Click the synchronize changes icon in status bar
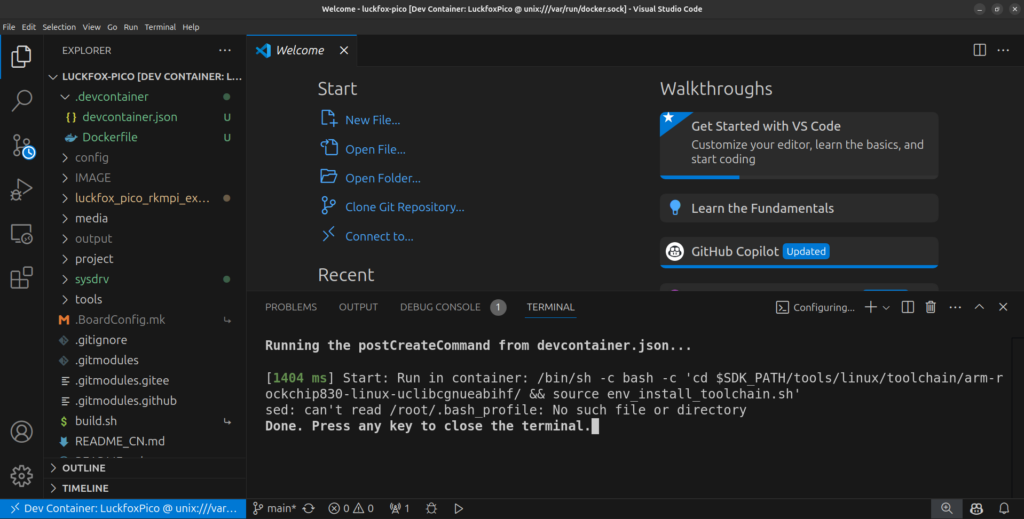This screenshot has height=519, width=1024. (x=308, y=509)
